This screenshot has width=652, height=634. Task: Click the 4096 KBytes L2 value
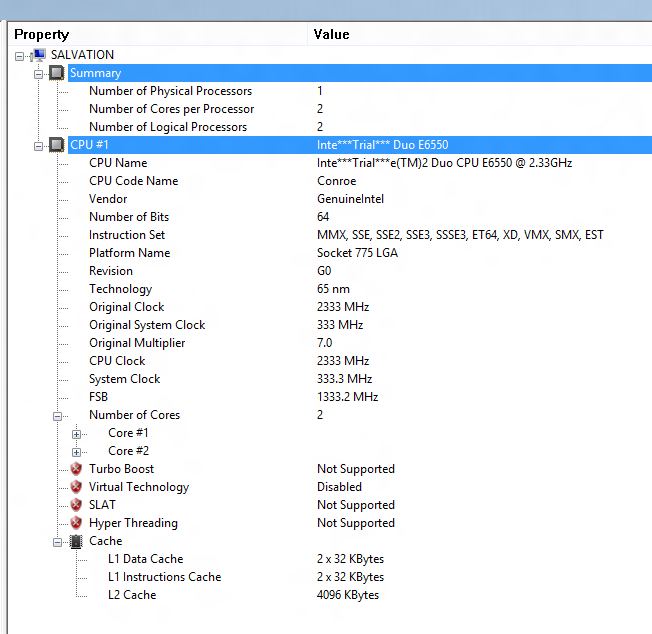coord(348,595)
